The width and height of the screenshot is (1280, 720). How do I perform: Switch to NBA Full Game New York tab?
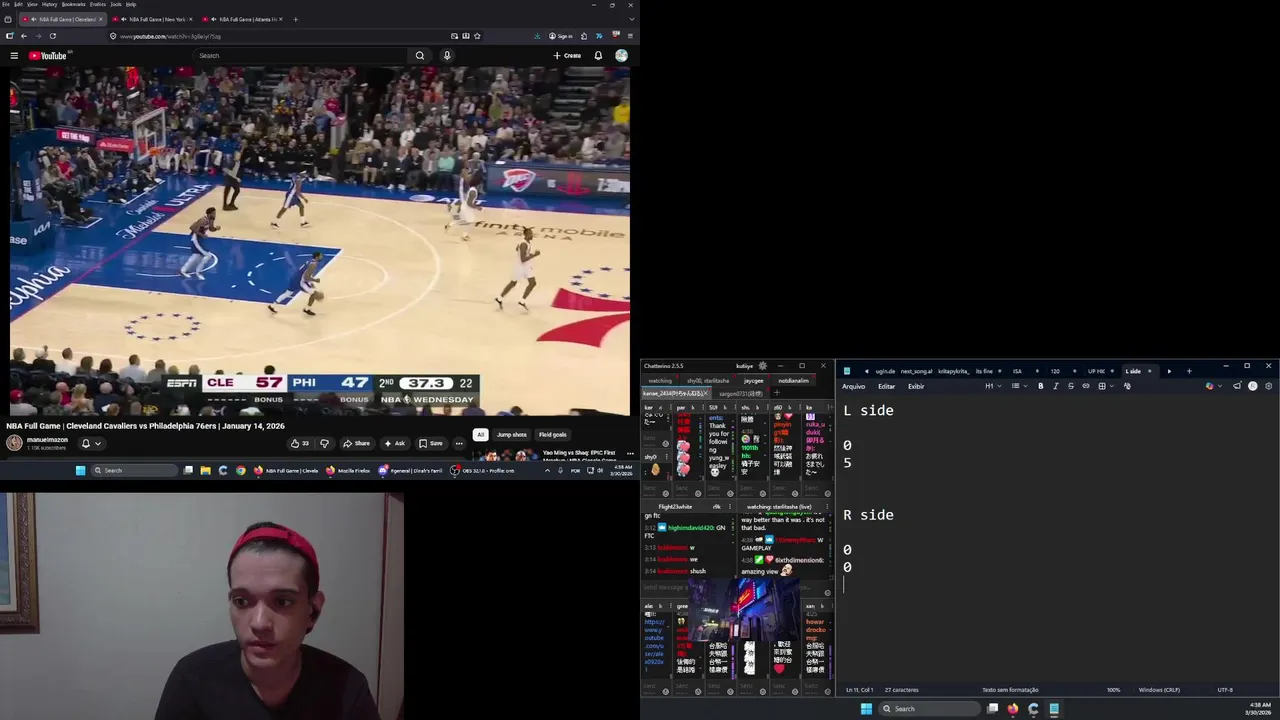click(151, 19)
